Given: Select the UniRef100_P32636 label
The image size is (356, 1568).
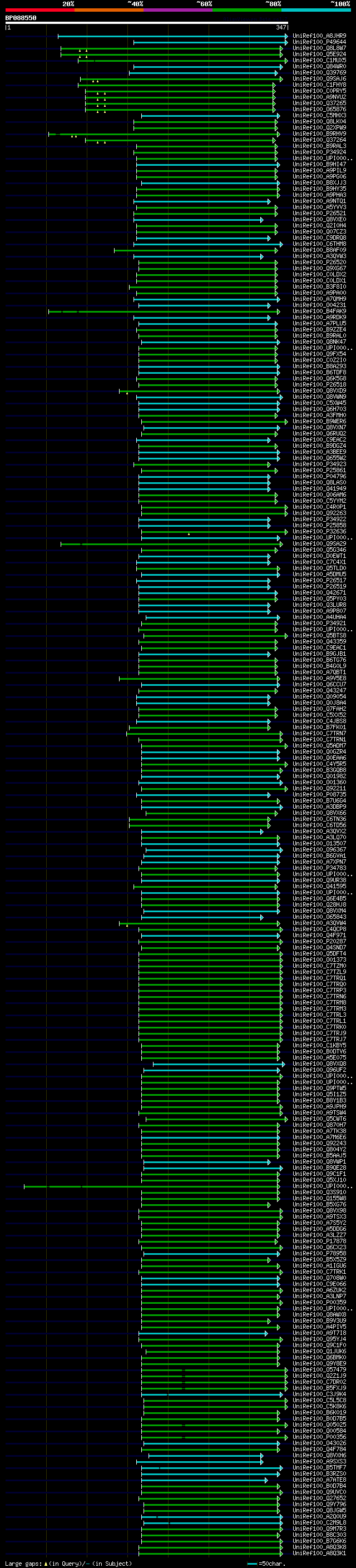Looking at the screenshot, I should click(319, 531).
